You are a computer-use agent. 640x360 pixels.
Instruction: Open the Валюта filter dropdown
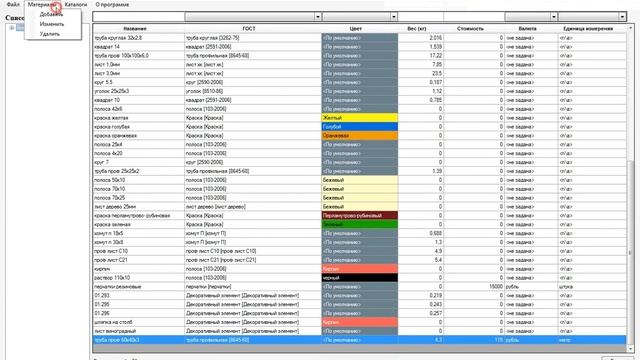click(553, 17)
